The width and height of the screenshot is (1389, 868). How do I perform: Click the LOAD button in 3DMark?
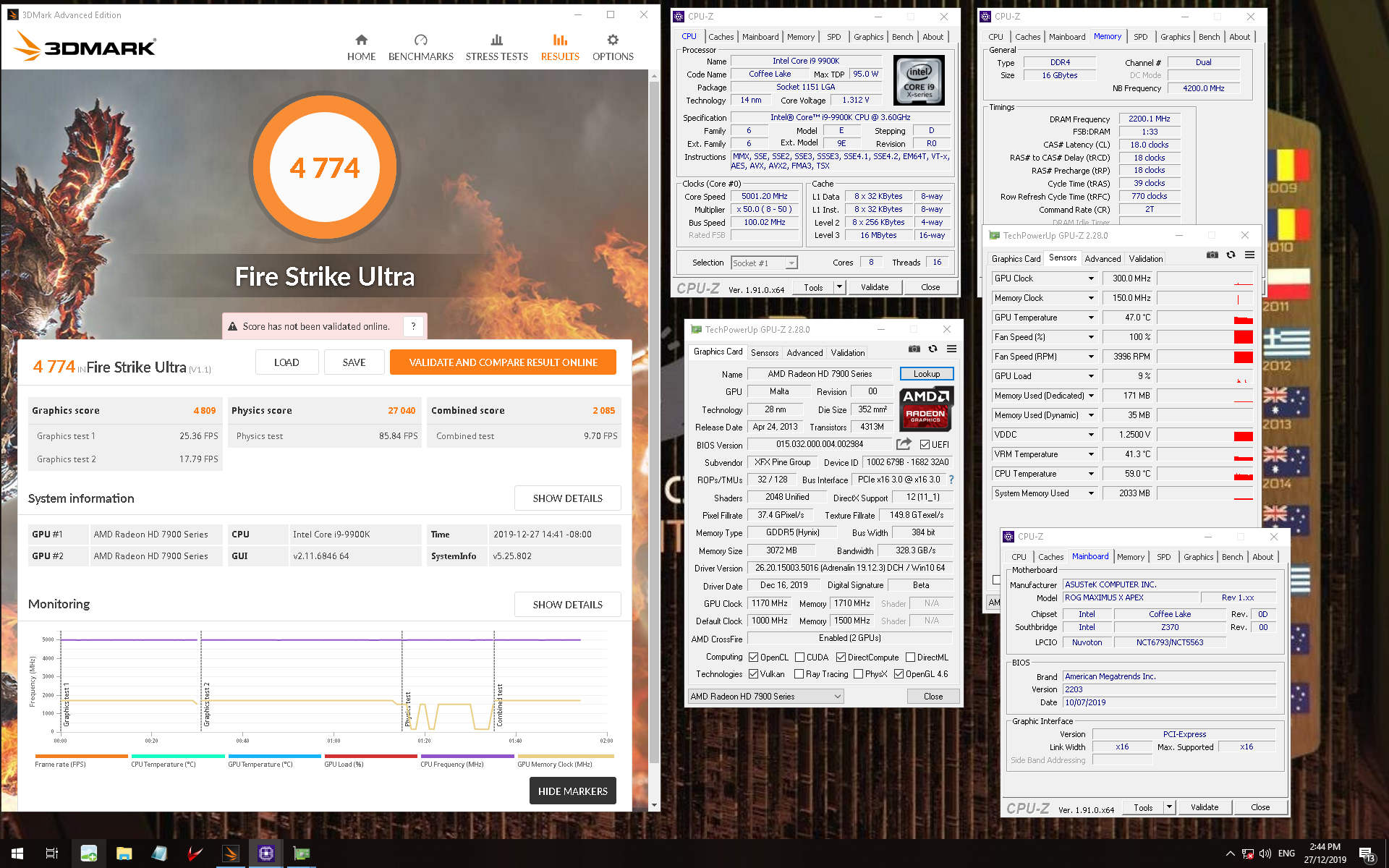286,362
